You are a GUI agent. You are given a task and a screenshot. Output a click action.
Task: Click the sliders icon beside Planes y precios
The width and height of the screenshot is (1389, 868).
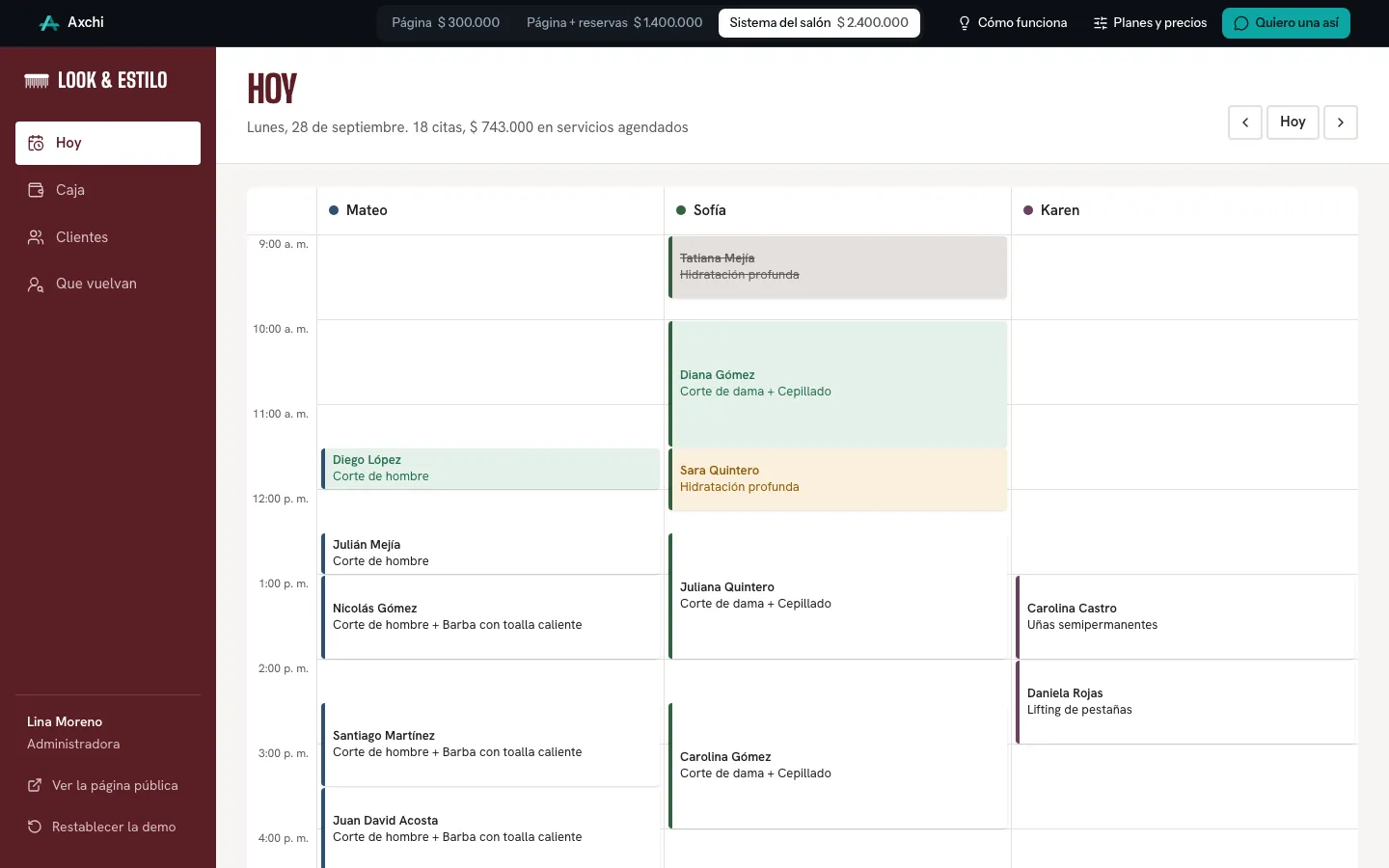point(1100,23)
